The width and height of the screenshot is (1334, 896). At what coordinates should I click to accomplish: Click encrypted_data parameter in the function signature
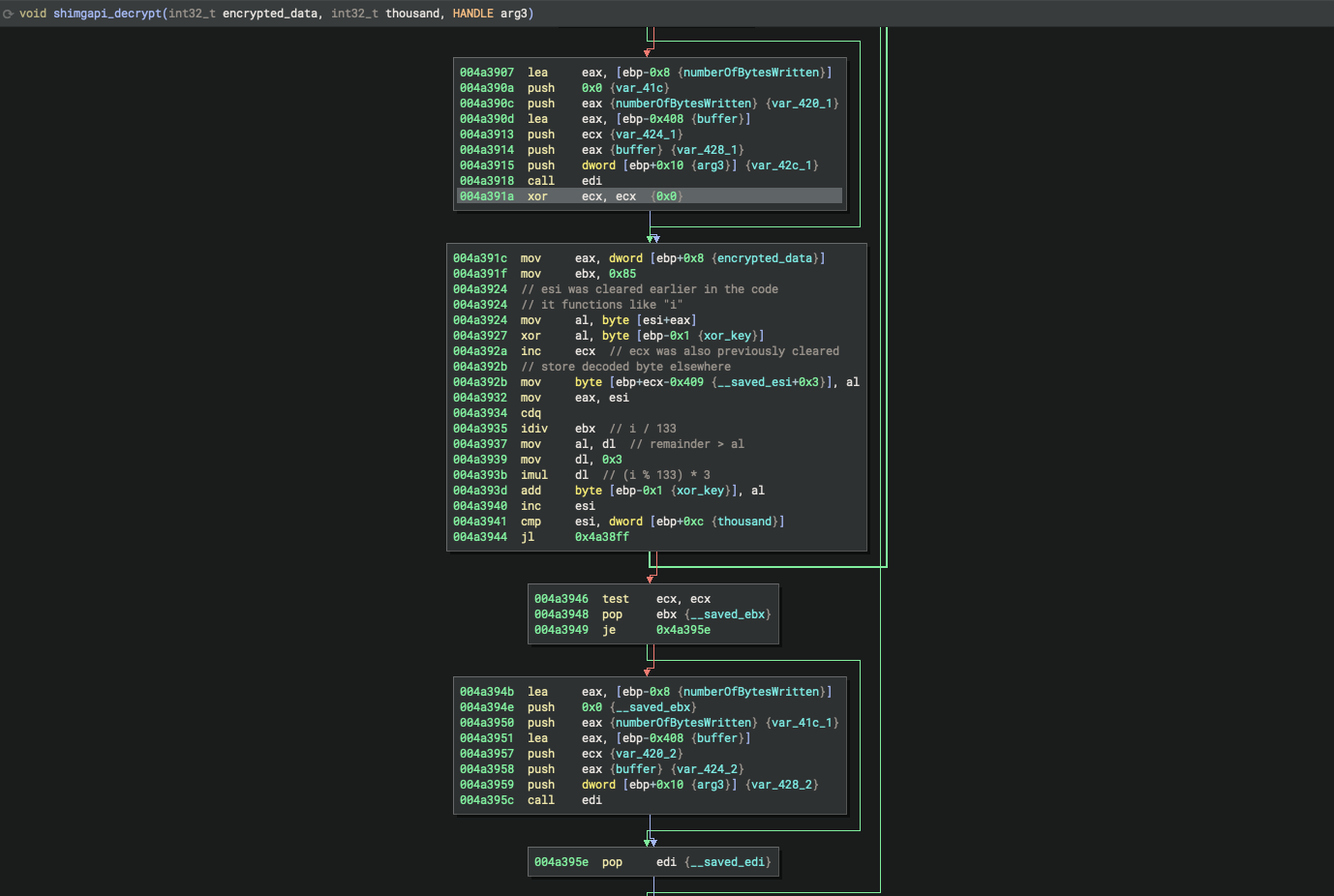point(270,14)
